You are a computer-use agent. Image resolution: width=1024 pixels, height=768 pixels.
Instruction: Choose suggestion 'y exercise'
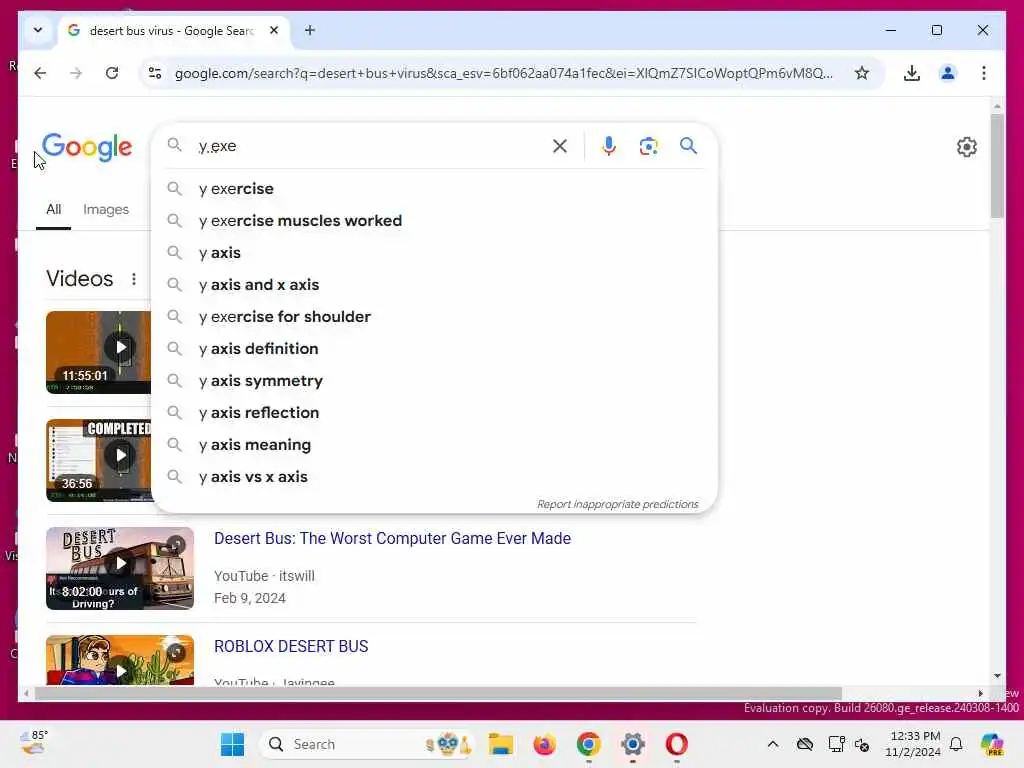[434, 189]
